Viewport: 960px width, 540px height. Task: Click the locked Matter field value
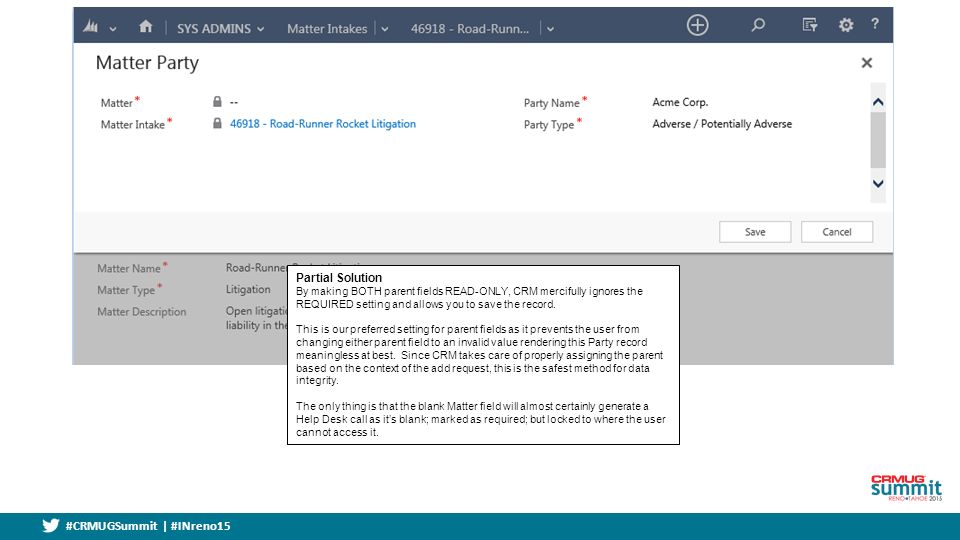(x=234, y=102)
